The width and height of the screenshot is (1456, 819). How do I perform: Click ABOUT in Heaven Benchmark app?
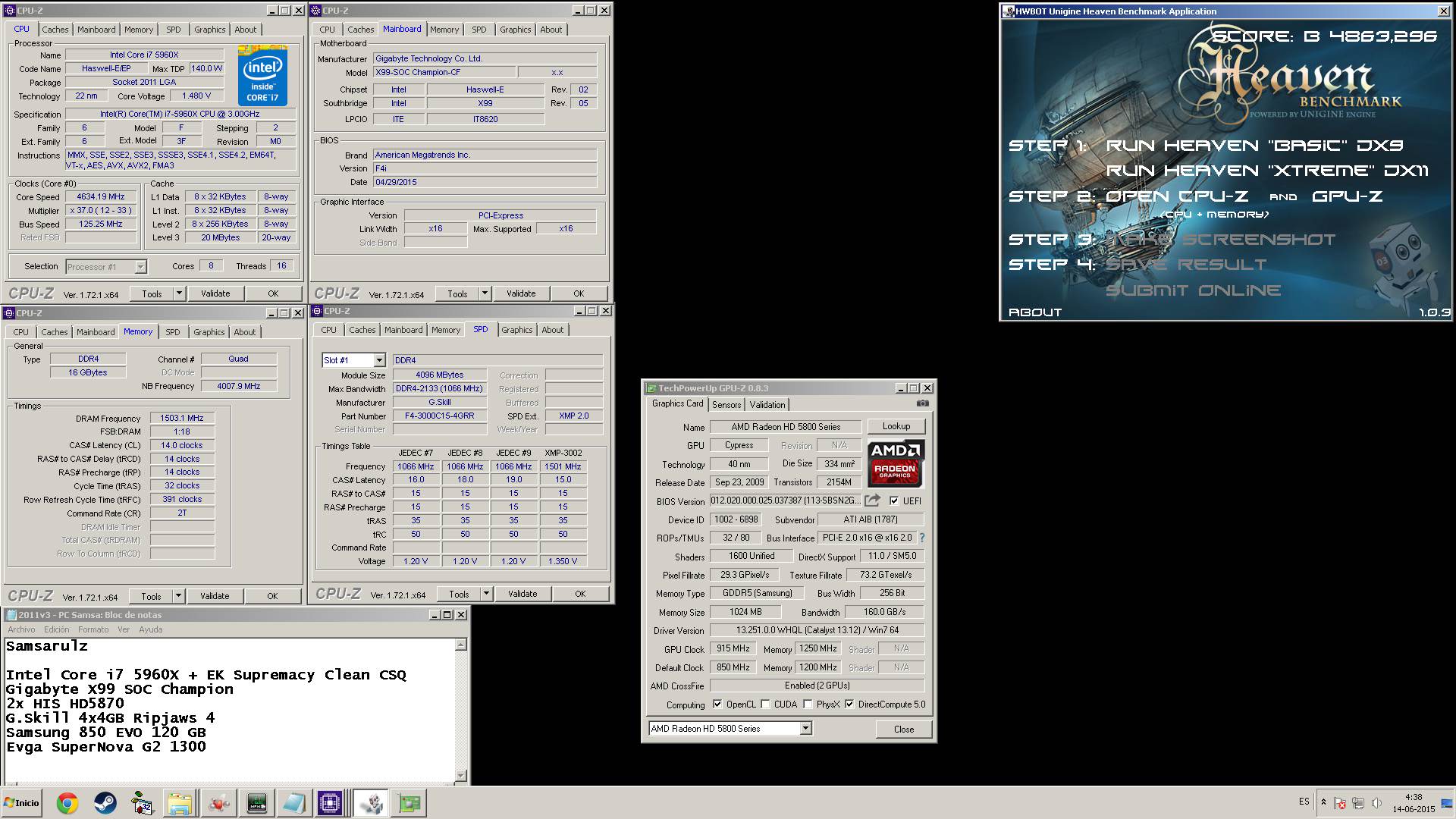coord(1034,312)
